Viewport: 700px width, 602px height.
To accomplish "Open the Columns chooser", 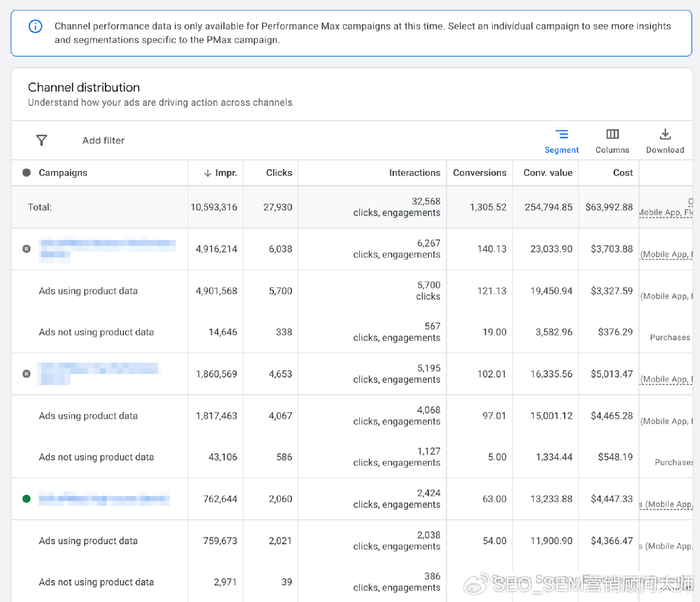I will pos(612,140).
